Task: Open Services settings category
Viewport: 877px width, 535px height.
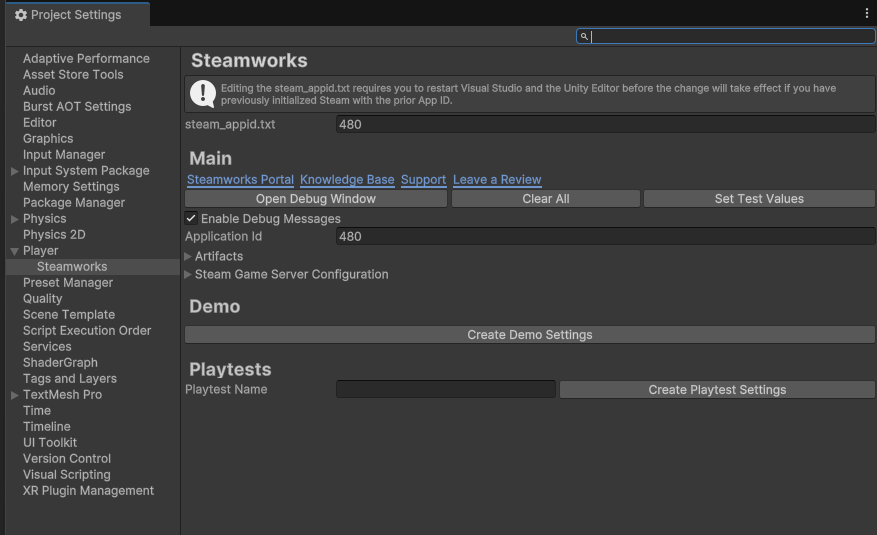Action: pyautogui.click(x=47, y=347)
